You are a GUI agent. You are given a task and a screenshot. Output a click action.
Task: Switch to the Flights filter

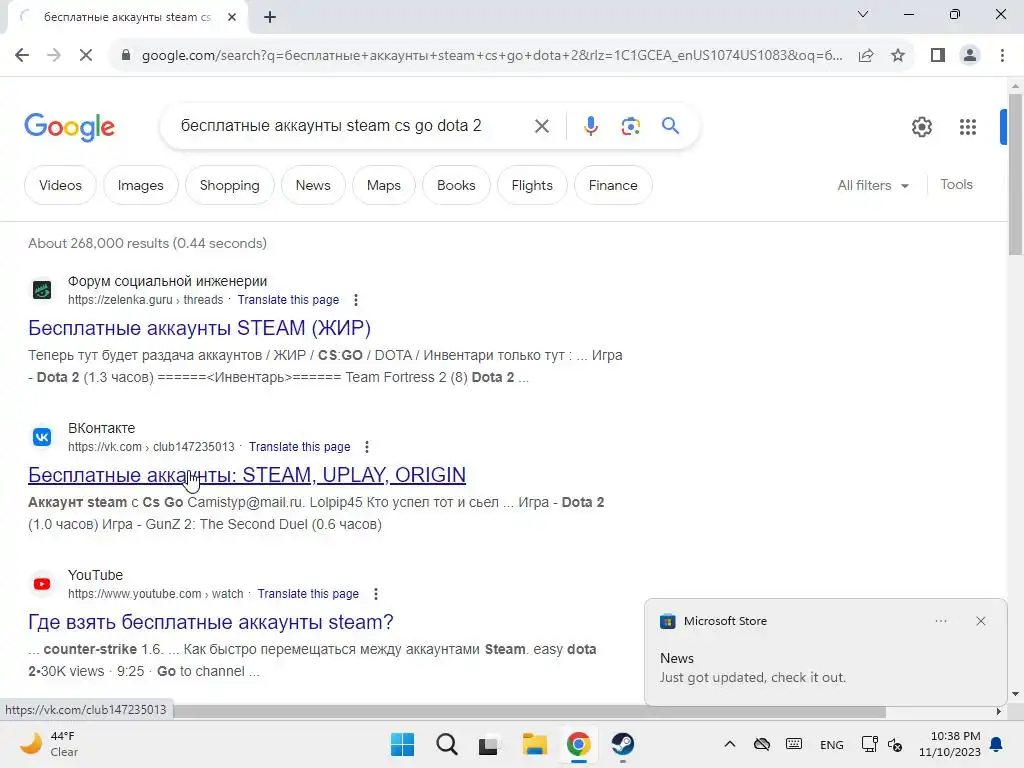pos(532,185)
